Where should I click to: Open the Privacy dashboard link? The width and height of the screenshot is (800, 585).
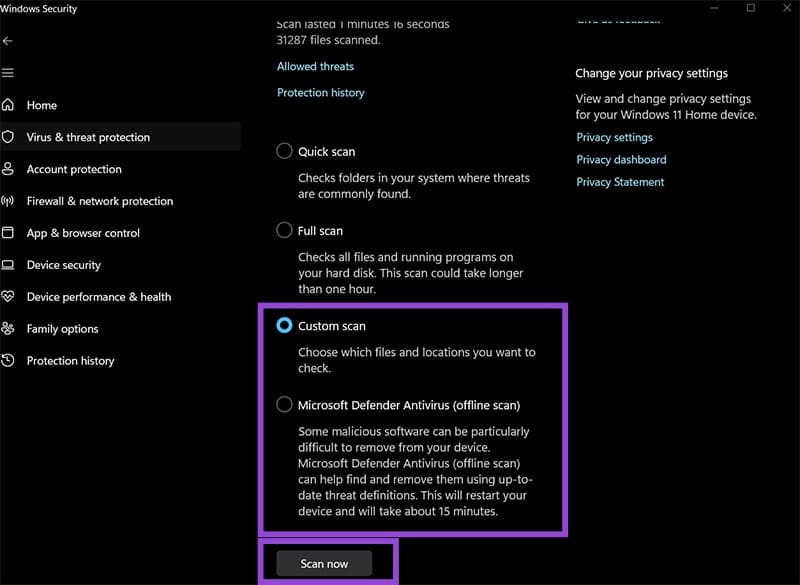(621, 160)
